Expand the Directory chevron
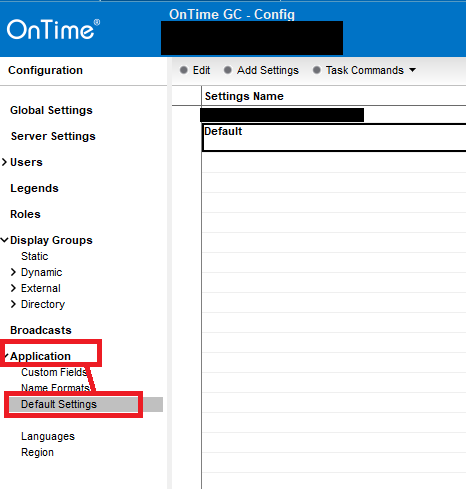 [x=13, y=304]
